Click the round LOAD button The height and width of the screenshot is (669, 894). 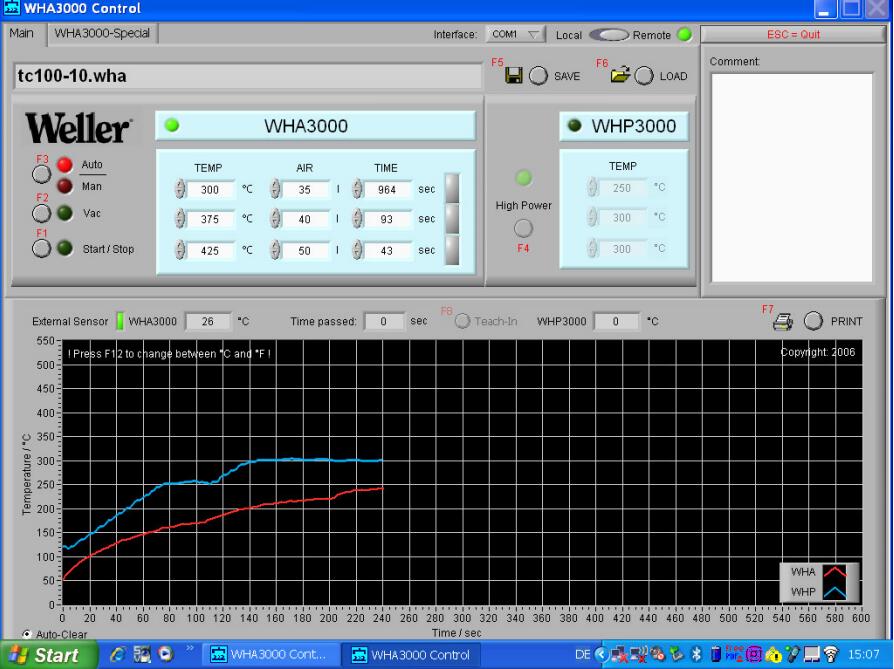pyautogui.click(x=644, y=76)
